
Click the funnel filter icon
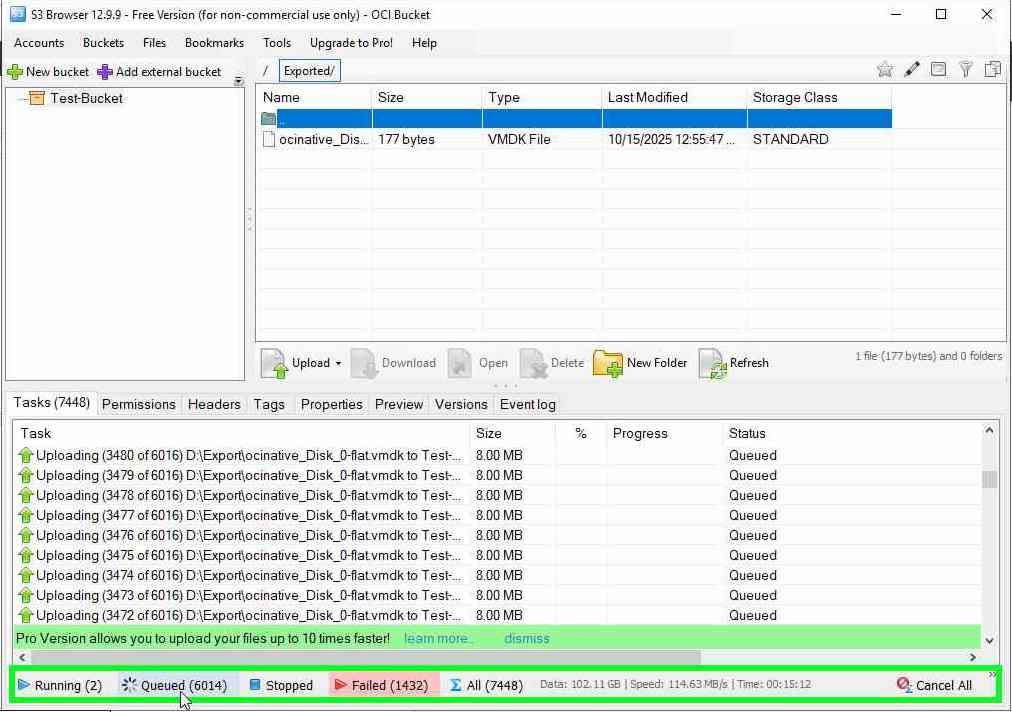pos(966,70)
